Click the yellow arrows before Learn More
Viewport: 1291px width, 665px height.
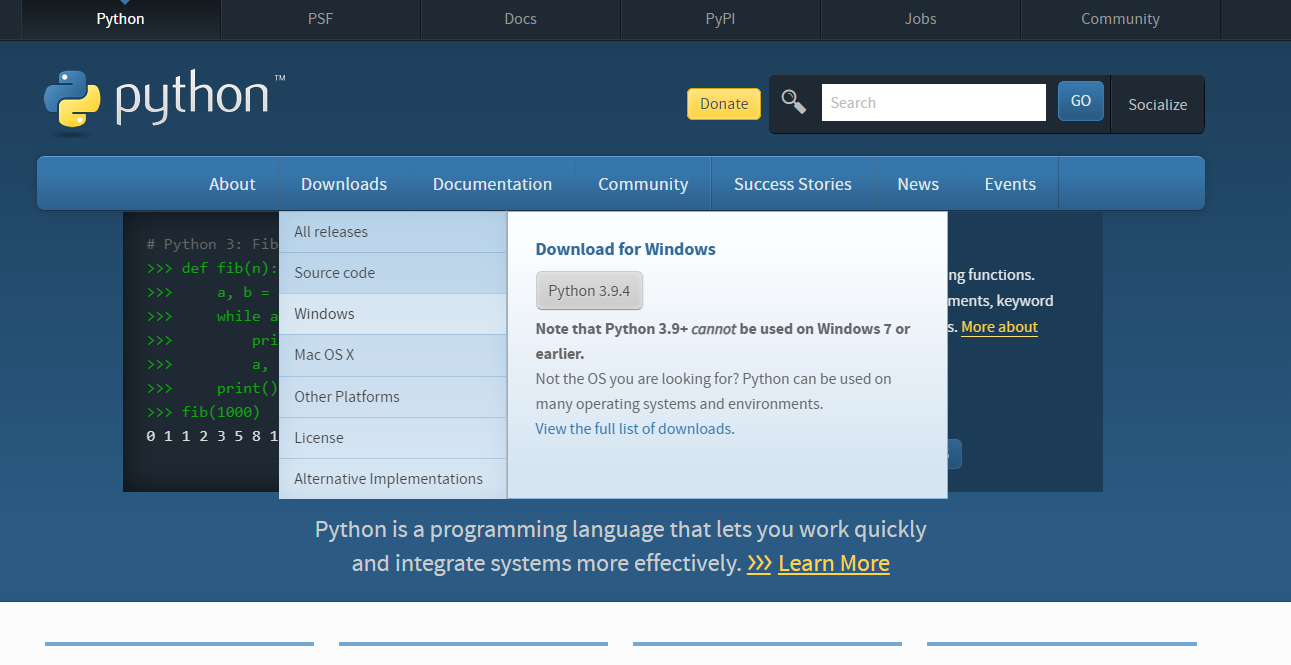(x=759, y=564)
